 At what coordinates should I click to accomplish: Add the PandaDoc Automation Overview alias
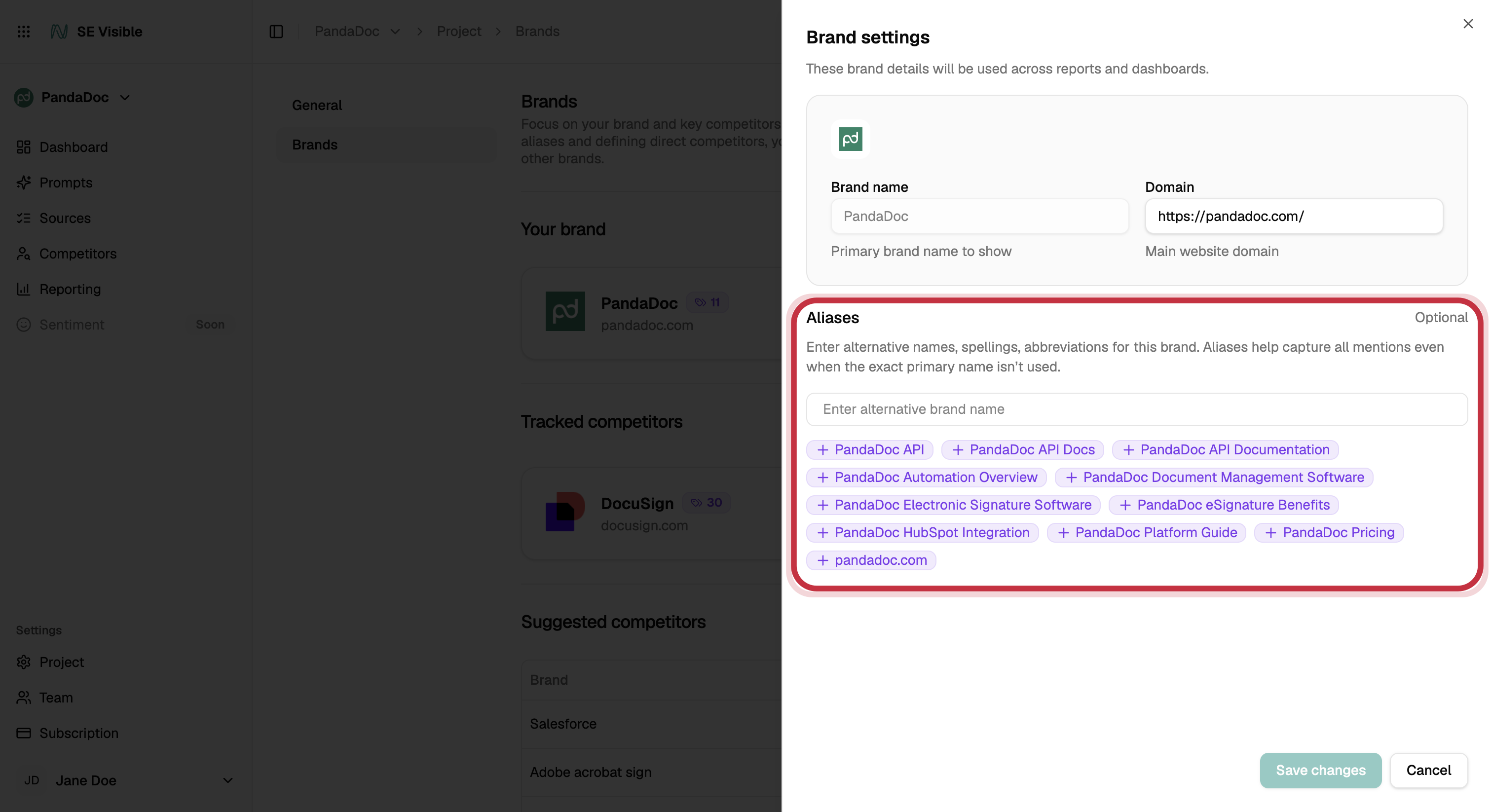[926, 477]
